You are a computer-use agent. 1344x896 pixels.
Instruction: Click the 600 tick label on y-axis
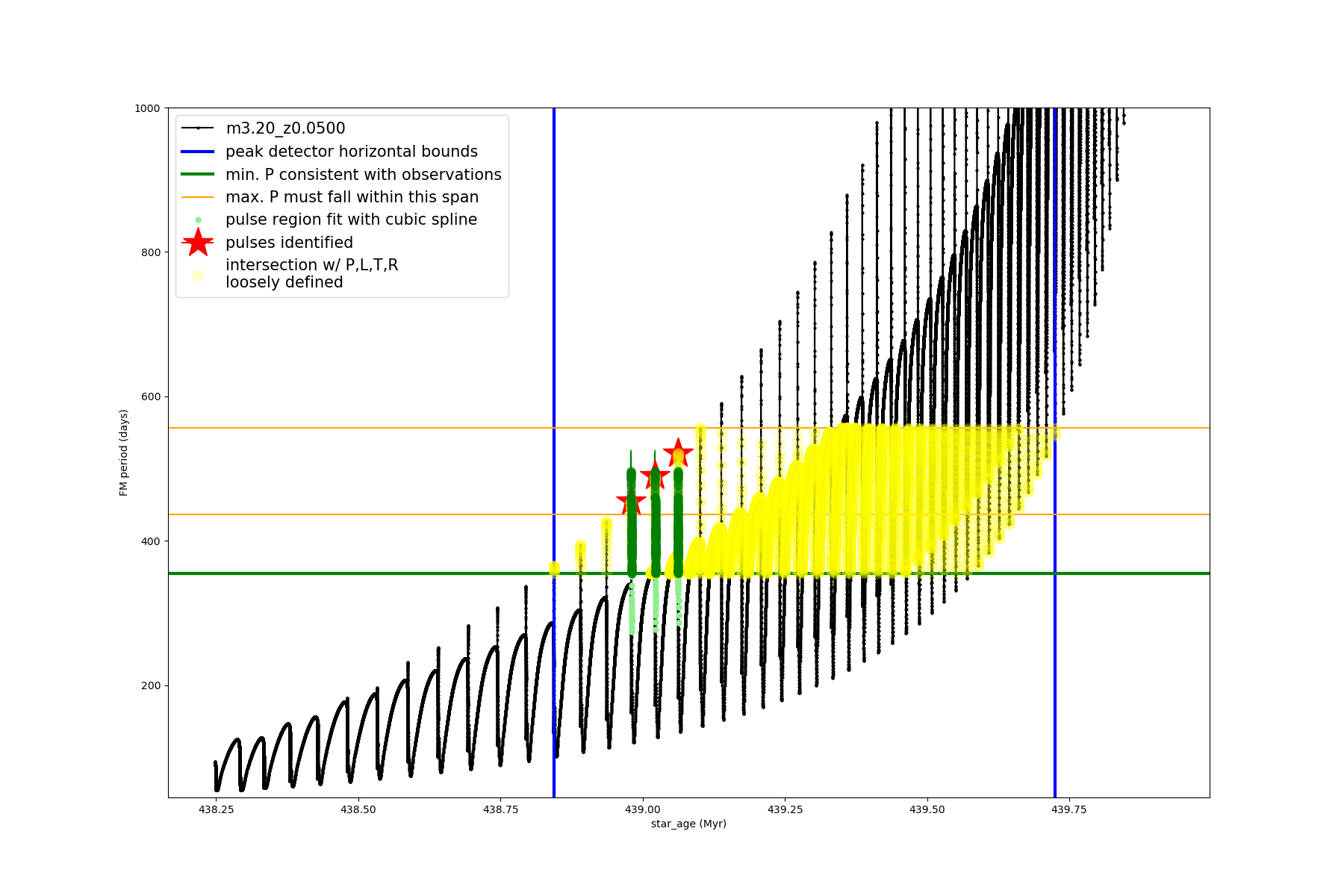[x=150, y=396]
